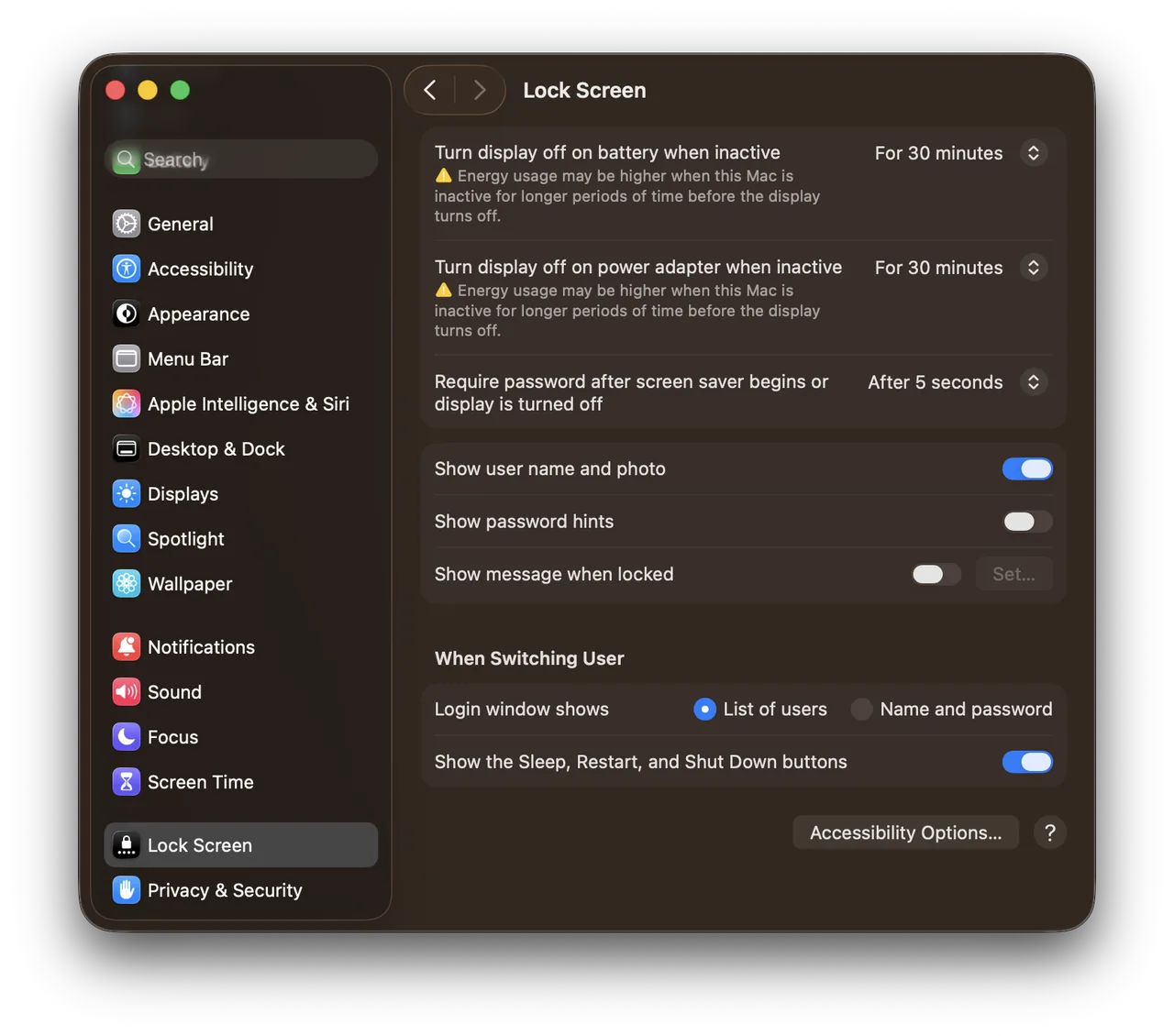Open the Accessibility settings pane

pos(241,269)
